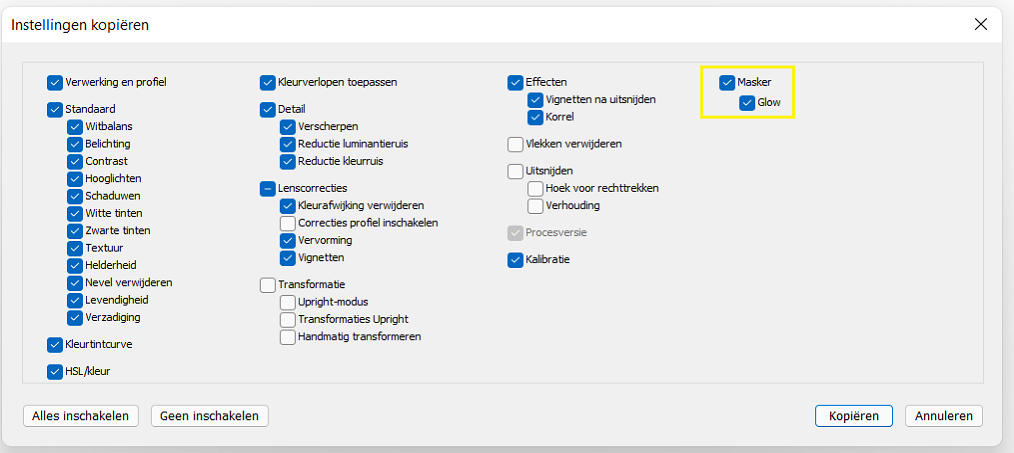Check the Upright-modus option
This screenshot has width=1014, height=453.
click(x=288, y=302)
